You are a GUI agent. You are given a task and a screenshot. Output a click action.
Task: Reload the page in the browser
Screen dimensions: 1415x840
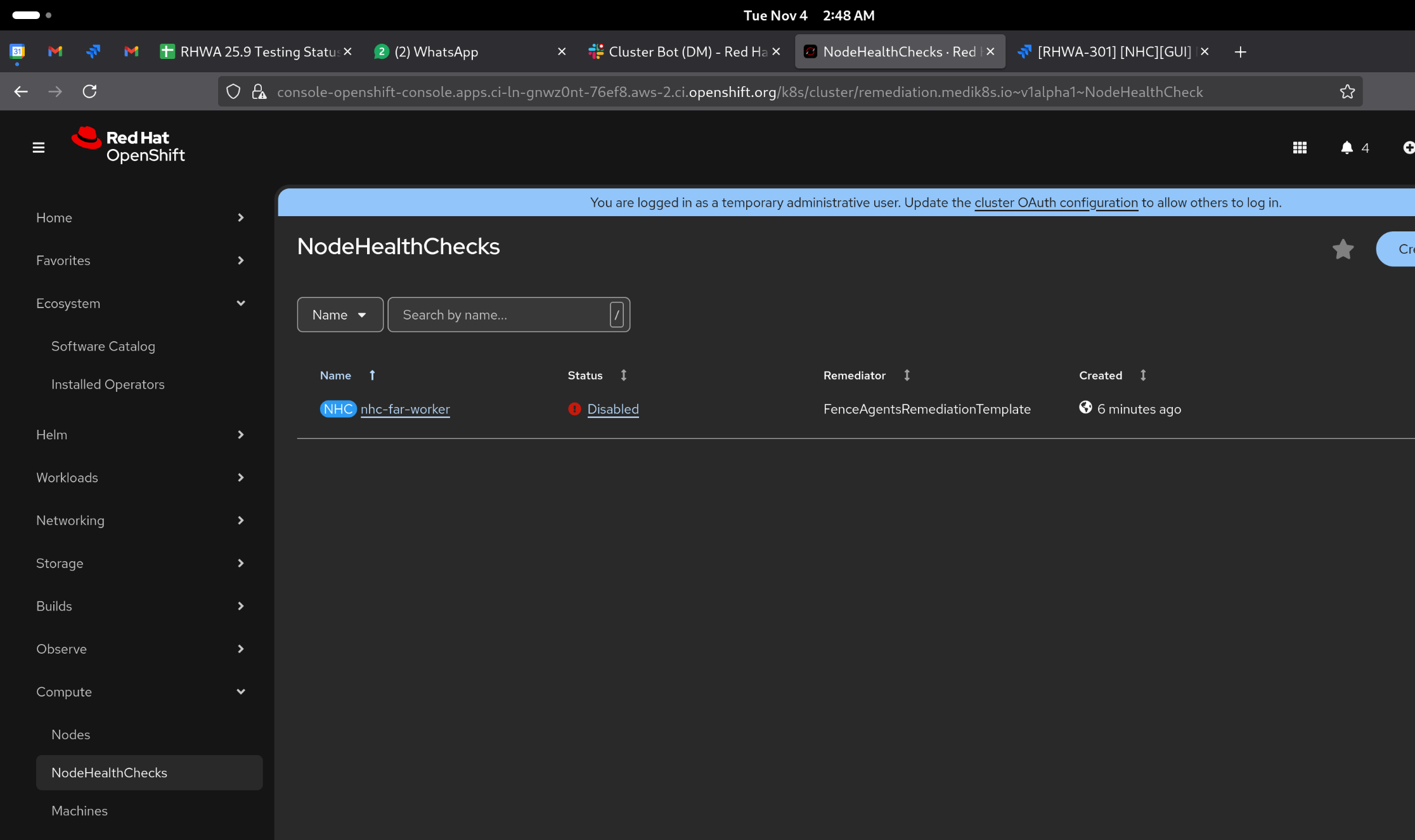tap(90, 92)
